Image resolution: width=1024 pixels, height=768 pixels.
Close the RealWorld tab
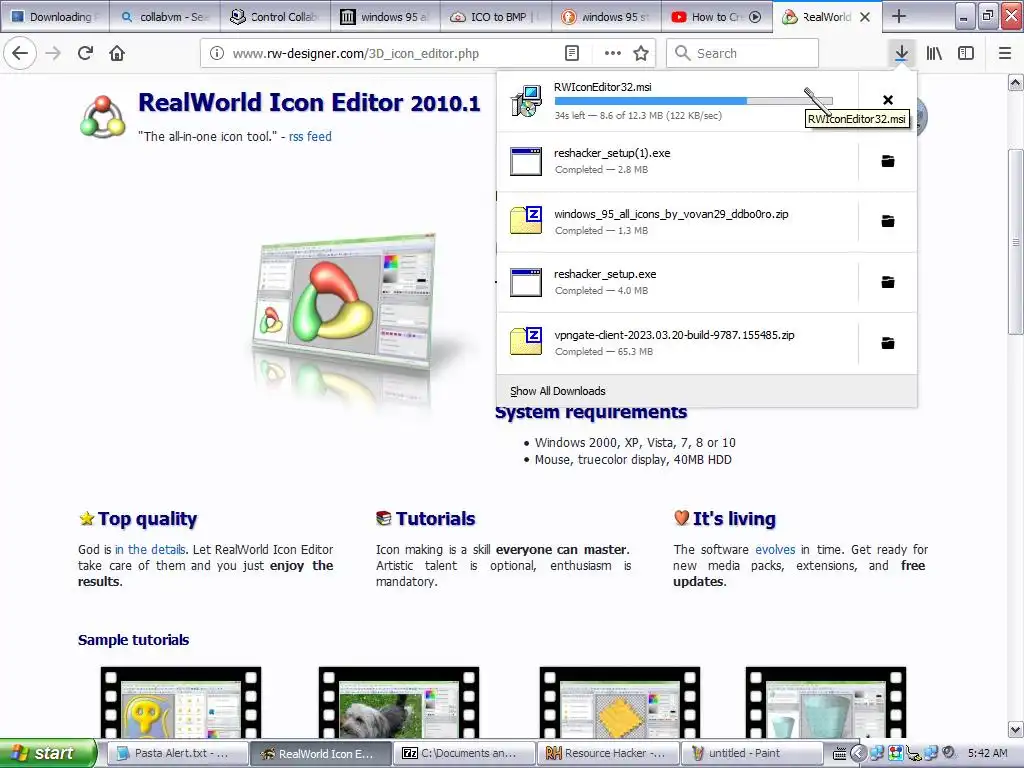(x=865, y=17)
